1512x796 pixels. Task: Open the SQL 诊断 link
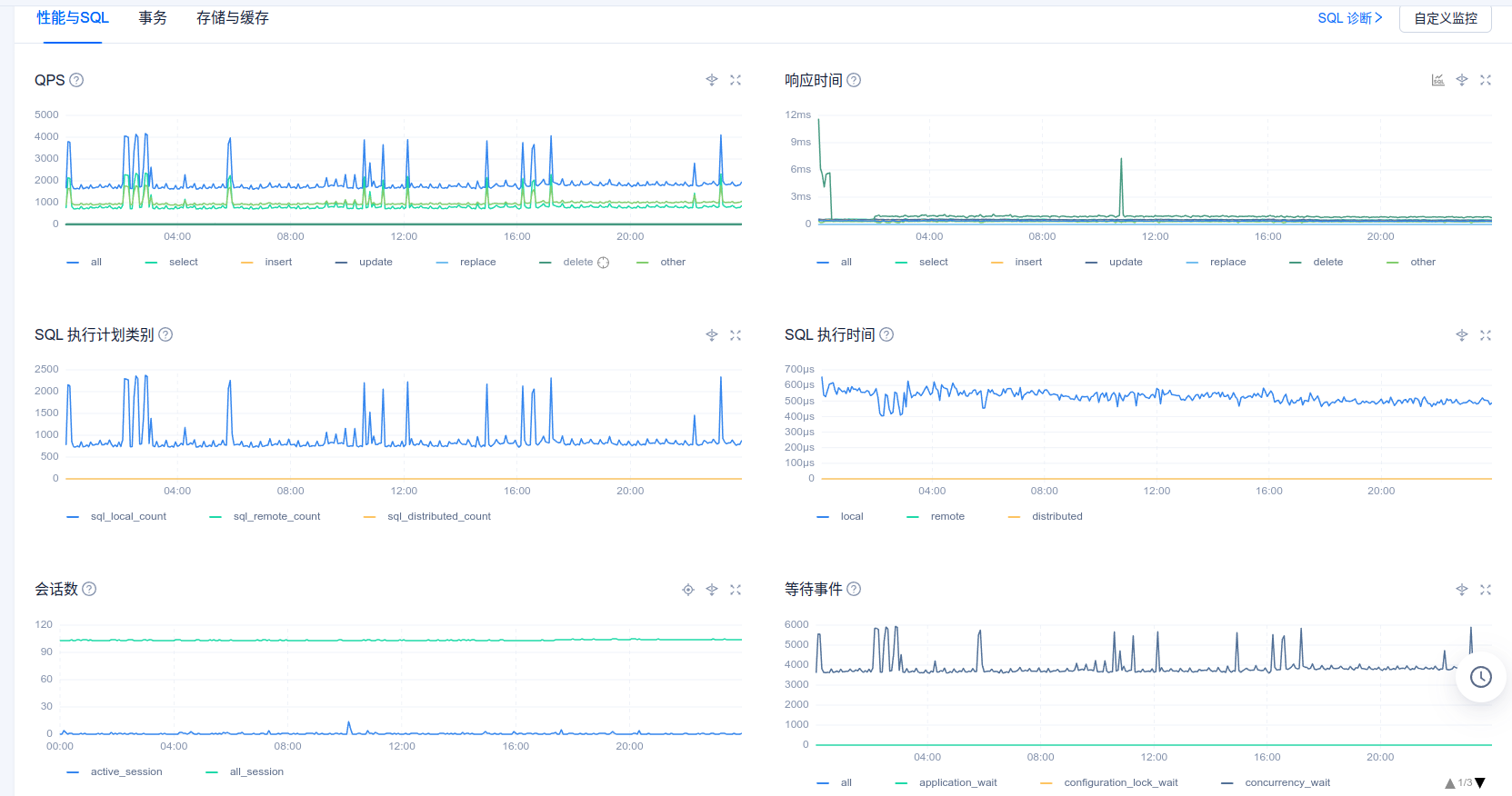pos(1350,18)
